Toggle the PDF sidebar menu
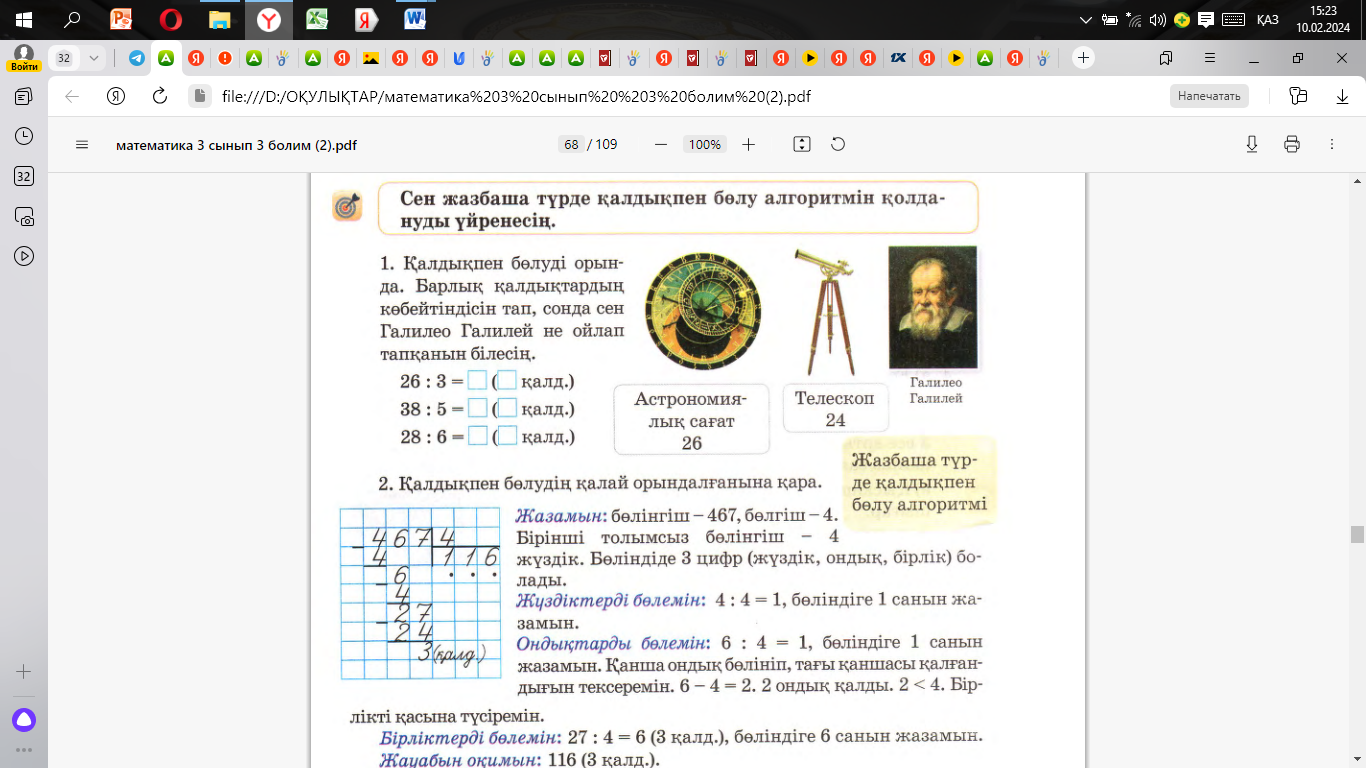Screen dimensions: 1366x768 pyautogui.click(x=82, y=144)
